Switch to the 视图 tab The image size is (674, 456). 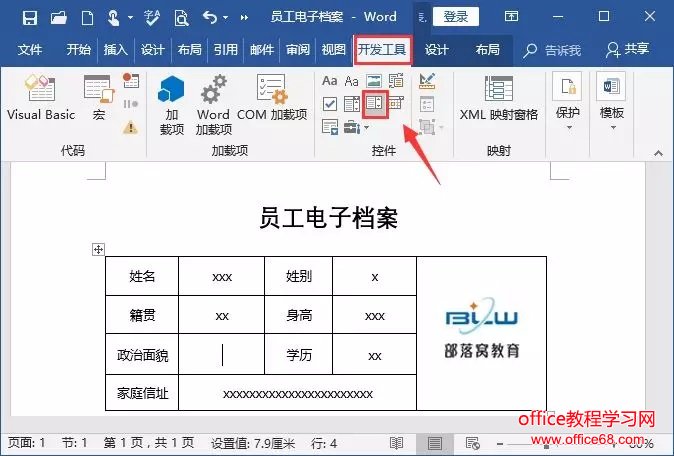(334, 50)
